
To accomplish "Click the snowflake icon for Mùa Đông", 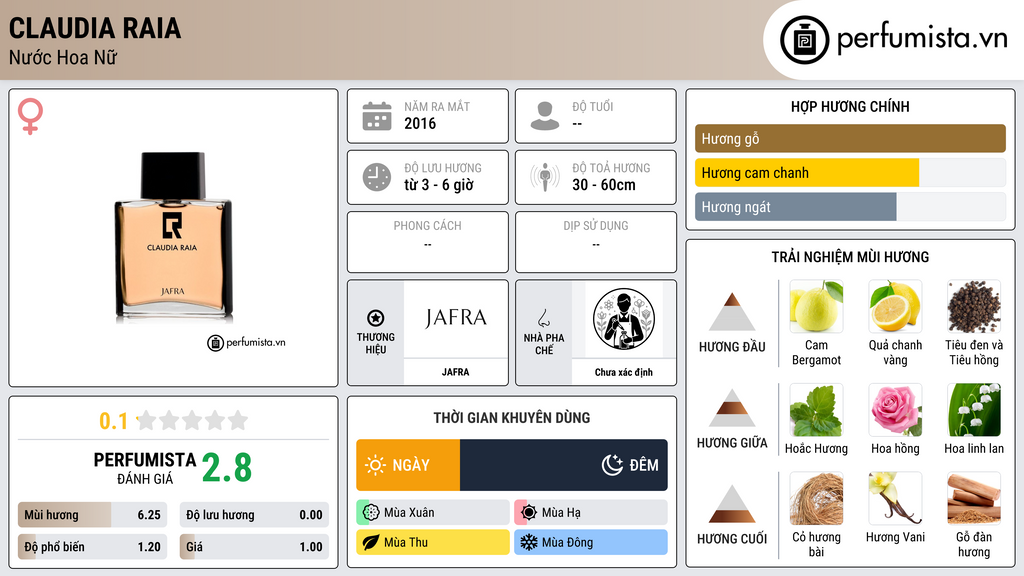I will point(529,542).
